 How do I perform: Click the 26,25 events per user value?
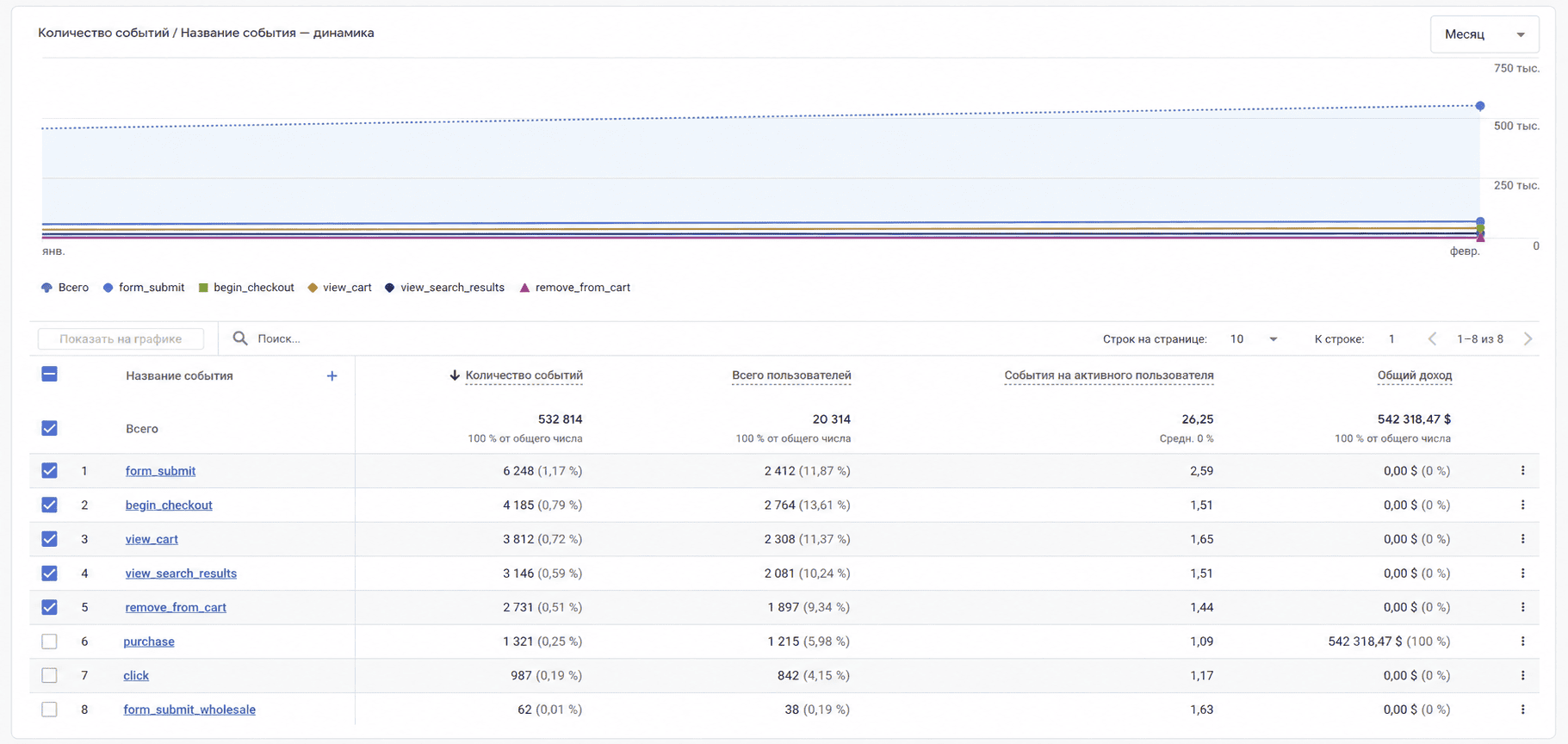coord(1198,419)
